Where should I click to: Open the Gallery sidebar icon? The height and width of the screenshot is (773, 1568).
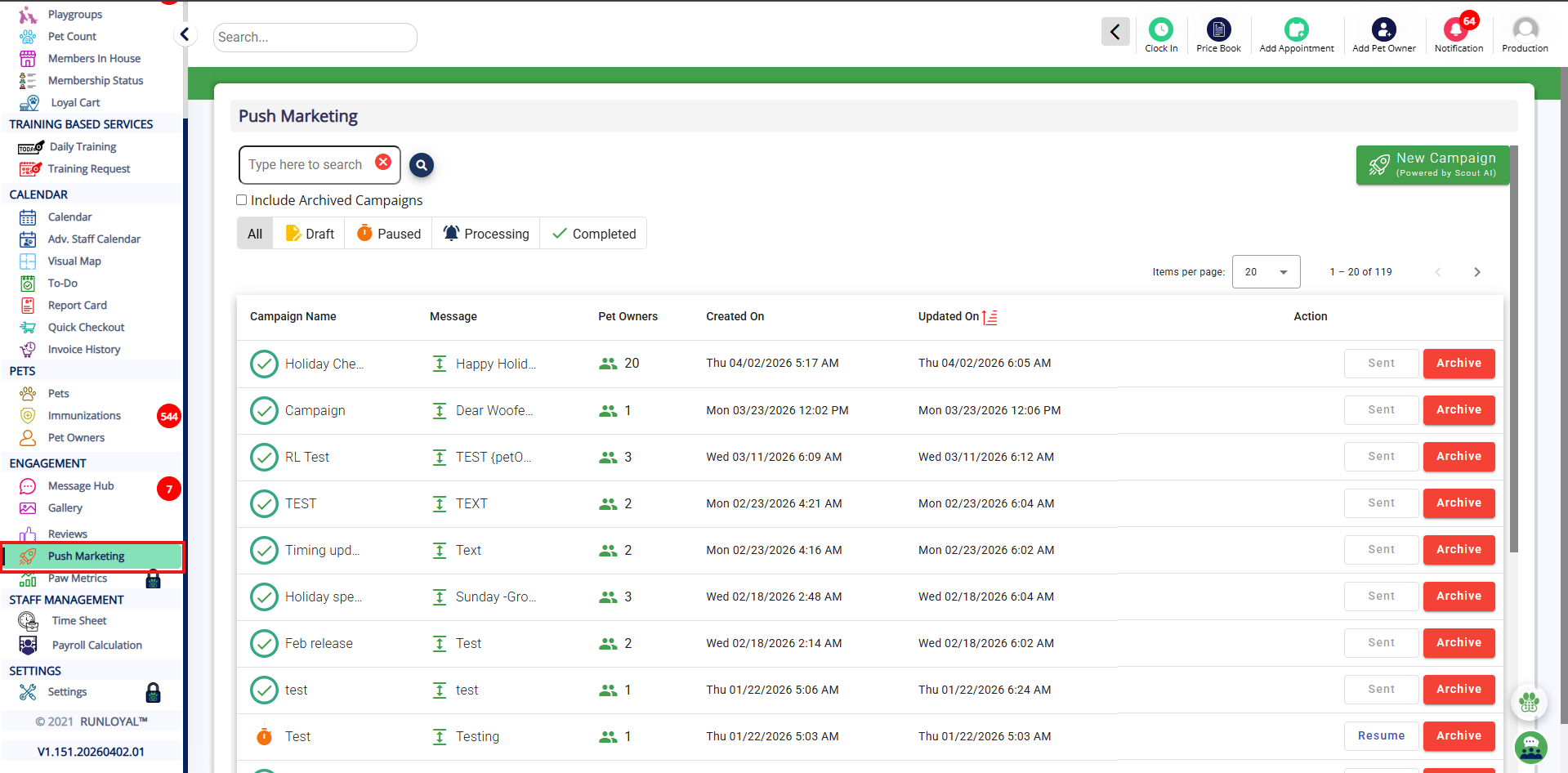(x=28, y=508)
